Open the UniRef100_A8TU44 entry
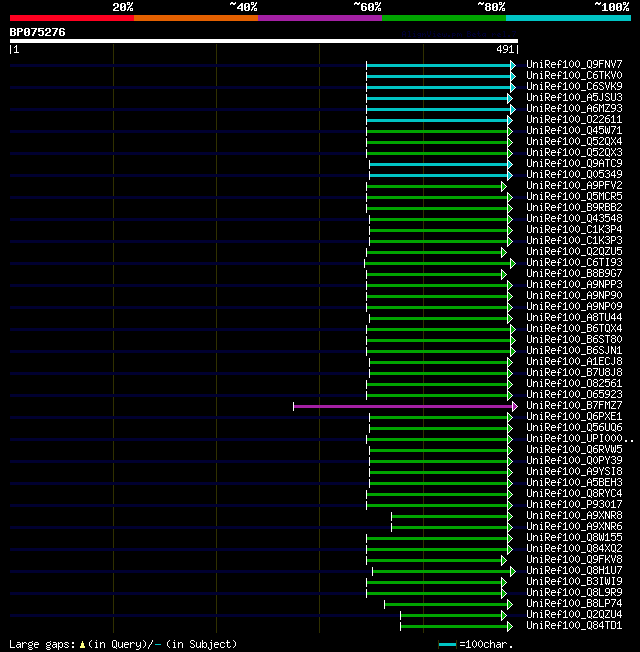 pos(574,318)
